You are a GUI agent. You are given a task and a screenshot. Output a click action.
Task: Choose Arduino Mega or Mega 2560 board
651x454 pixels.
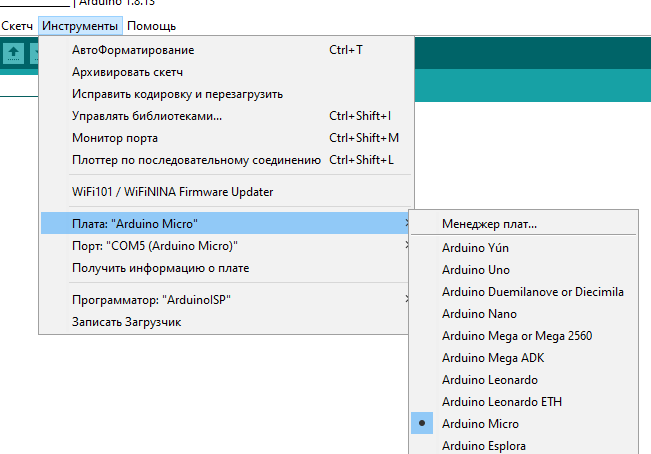pyautogui.click(x=516, y=336)
